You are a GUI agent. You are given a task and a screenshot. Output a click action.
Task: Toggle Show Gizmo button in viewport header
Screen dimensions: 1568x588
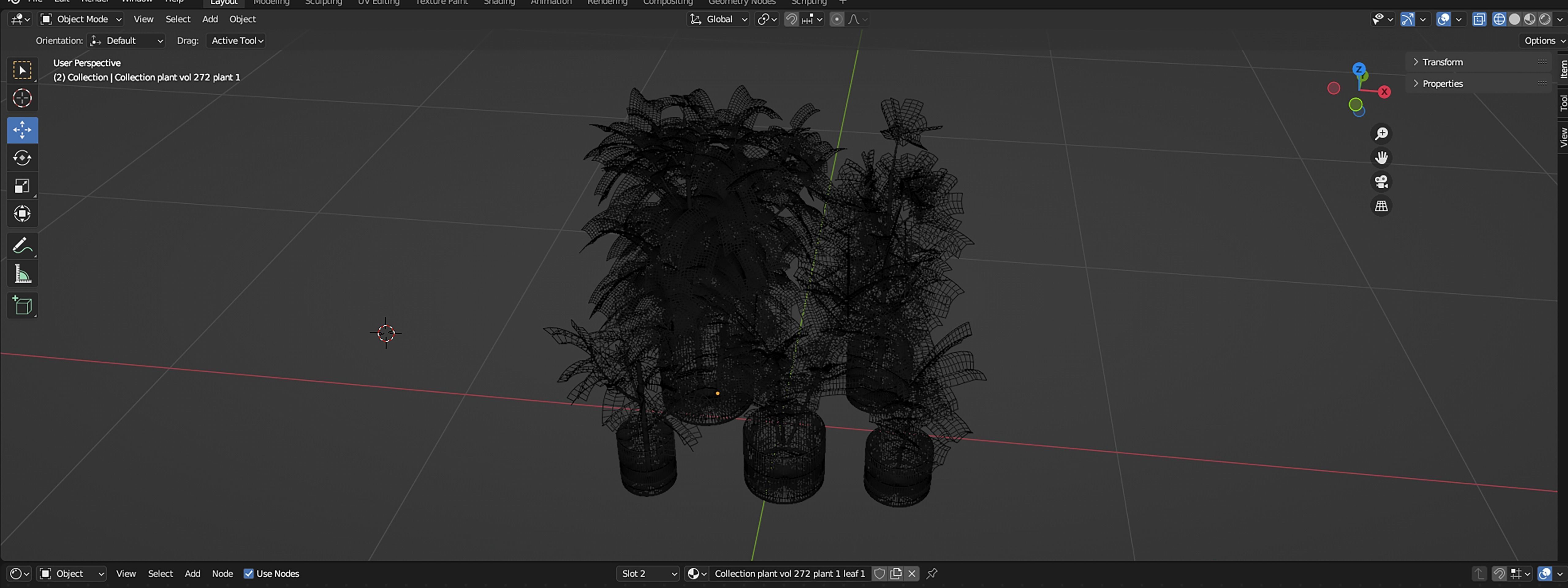1407,20
